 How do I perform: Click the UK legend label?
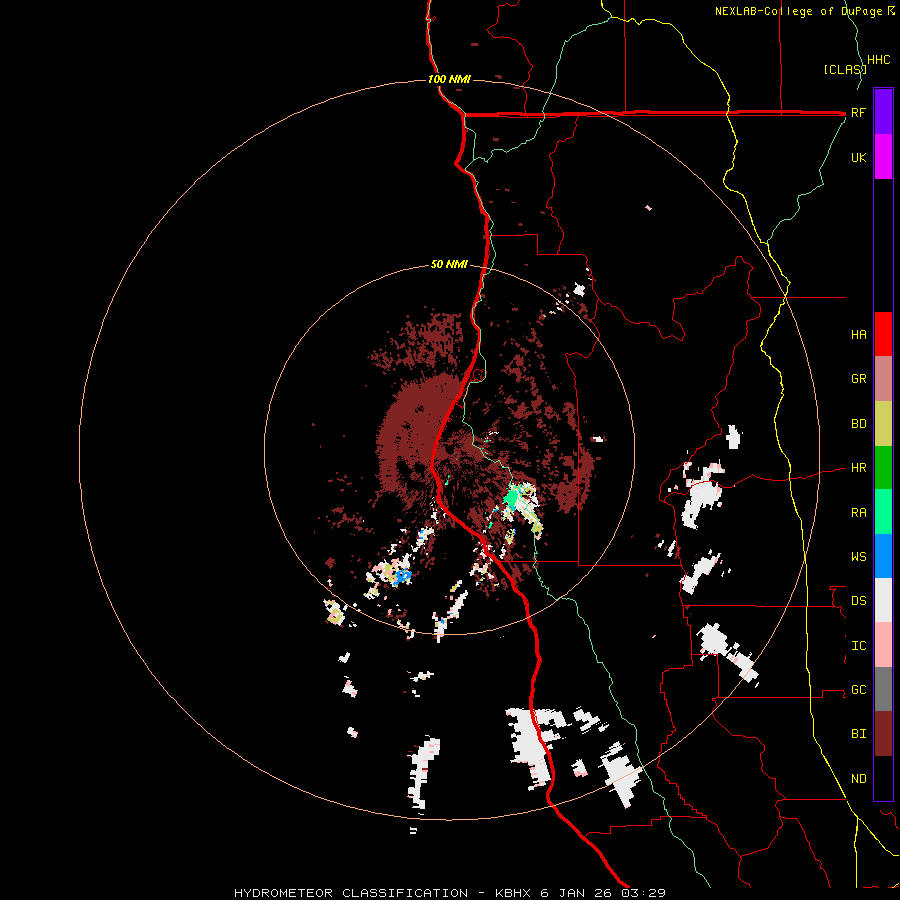click(858, 158)
